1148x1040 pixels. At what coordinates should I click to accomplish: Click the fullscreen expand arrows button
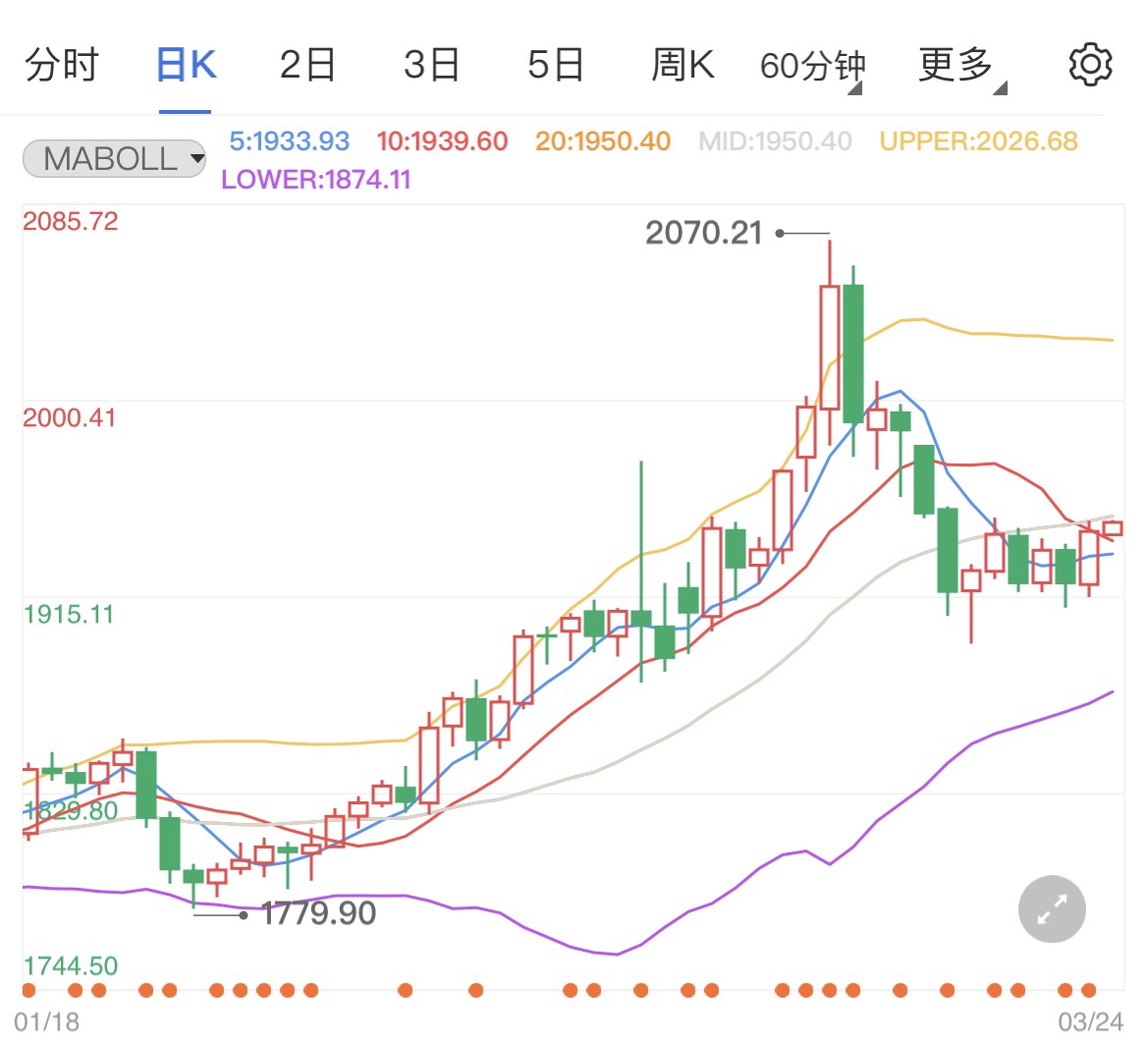click(1052, 909)
